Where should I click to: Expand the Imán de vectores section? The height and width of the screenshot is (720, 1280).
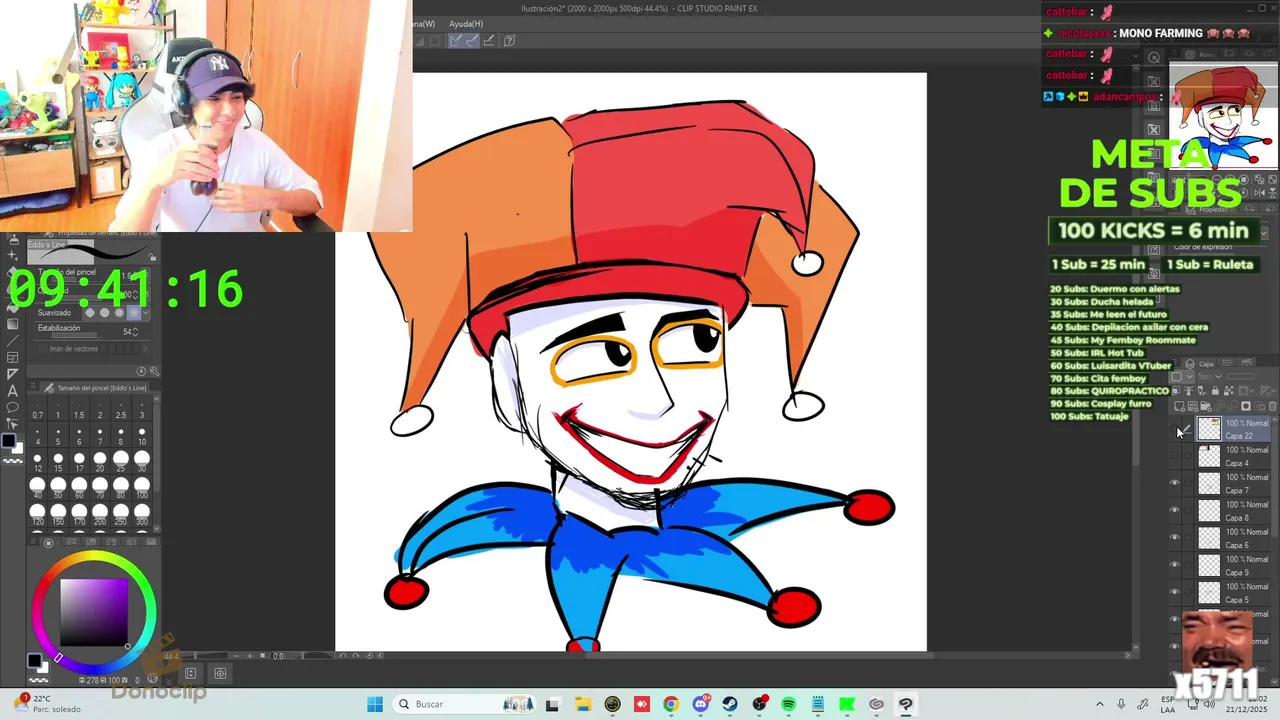click(145, 348)
